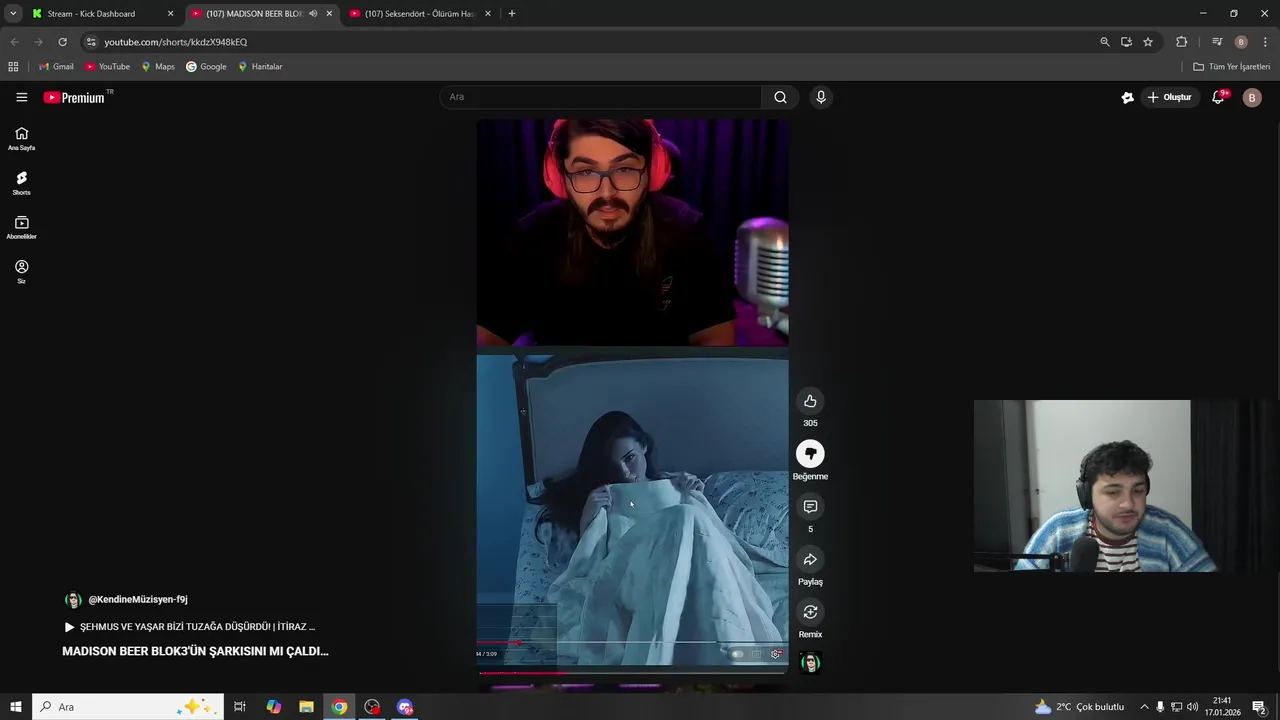Start voice search with microphone icon
Image resolution: width=1280 pixels, height=720 pixels.
click(x=821, y=97)
